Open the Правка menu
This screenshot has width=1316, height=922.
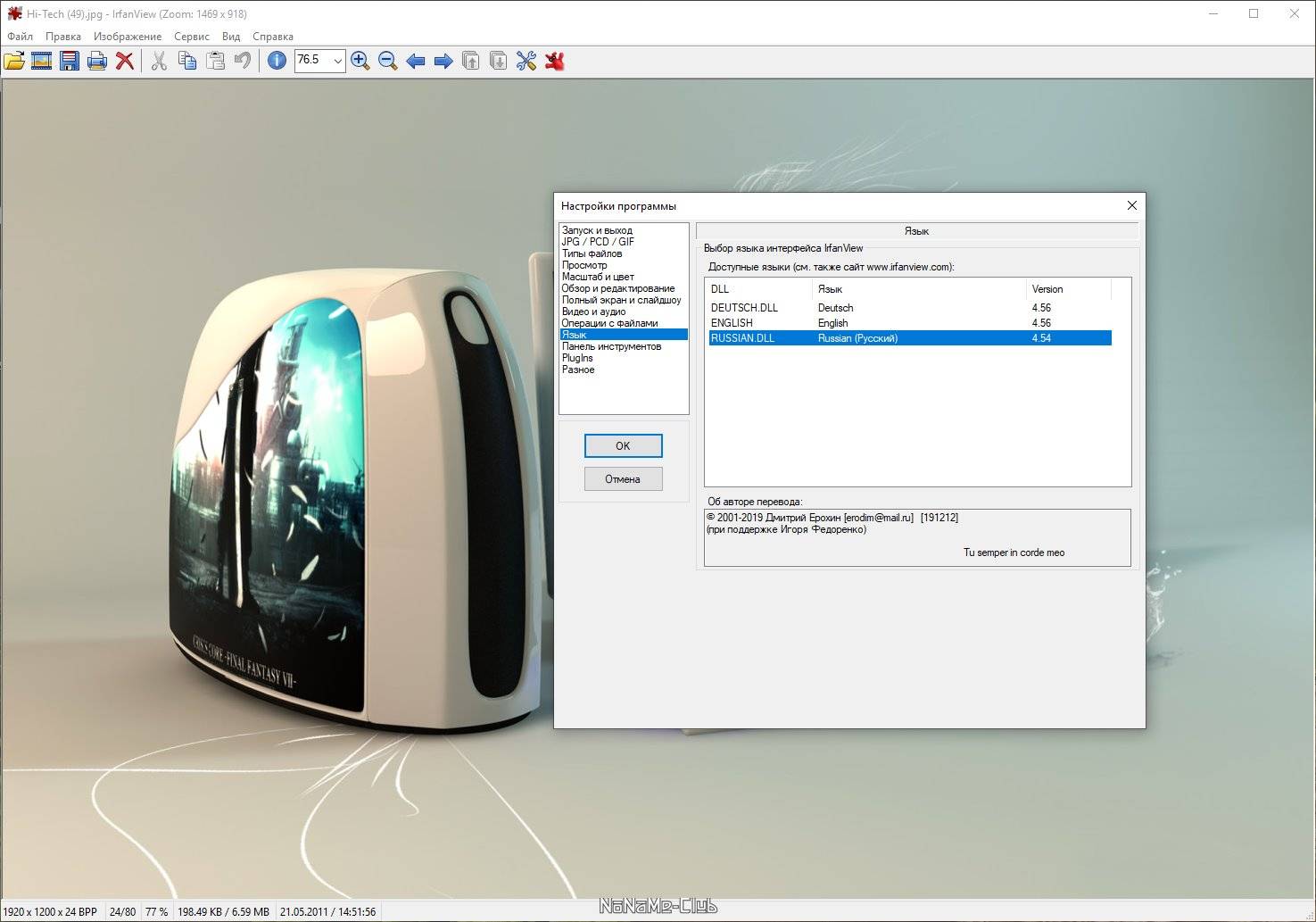pyautogui.click(x=63, y=37)
